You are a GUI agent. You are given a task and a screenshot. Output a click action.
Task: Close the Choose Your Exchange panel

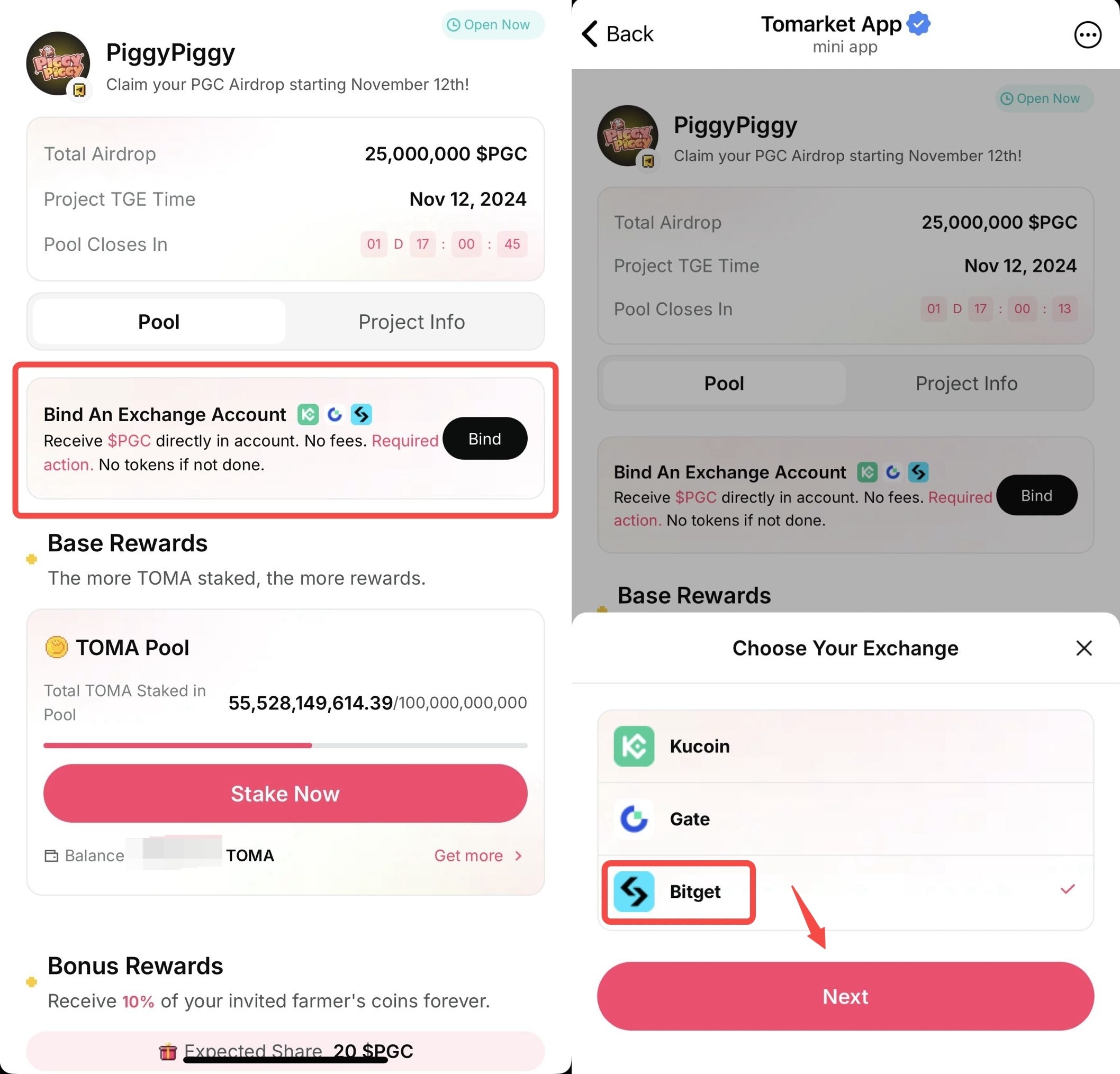(x=1084, y=648)
